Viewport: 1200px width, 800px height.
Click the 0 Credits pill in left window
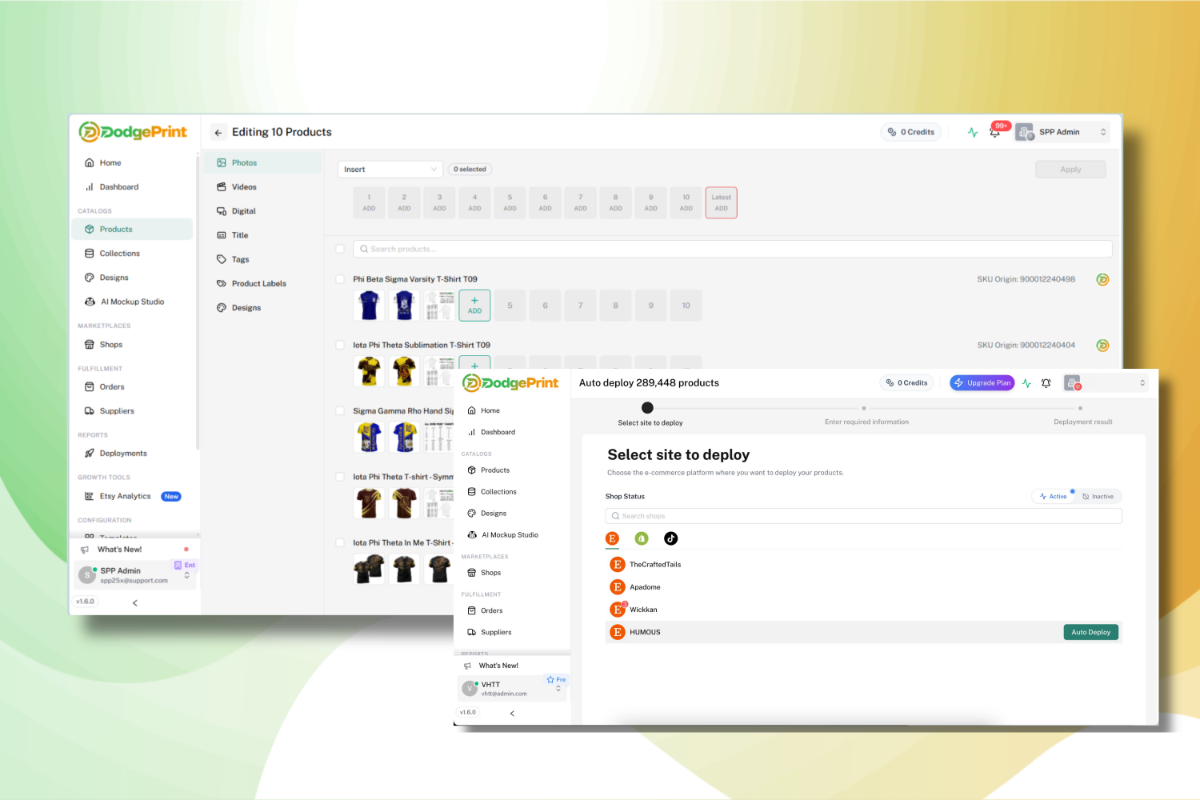click(910, 132)
